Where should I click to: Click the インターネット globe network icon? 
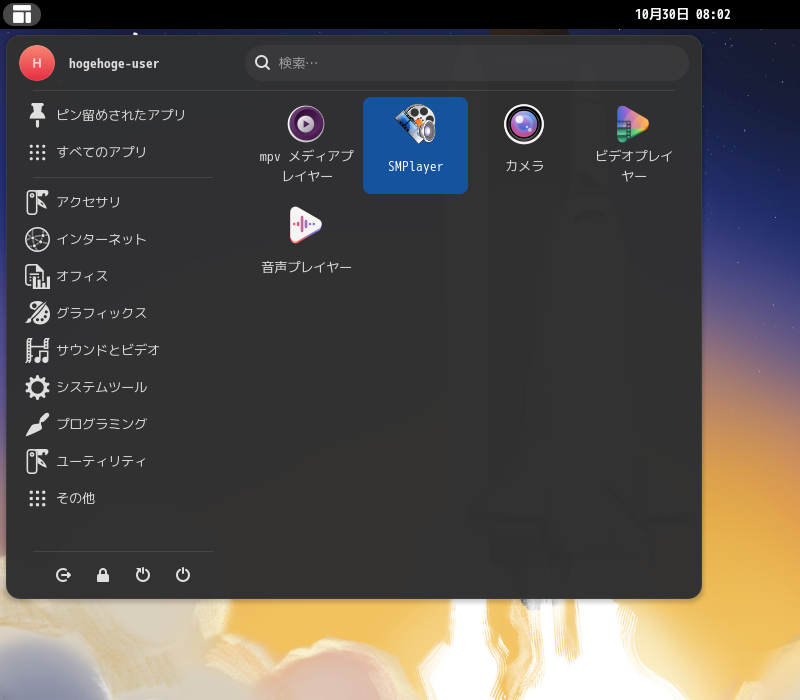tap(37, 239)
